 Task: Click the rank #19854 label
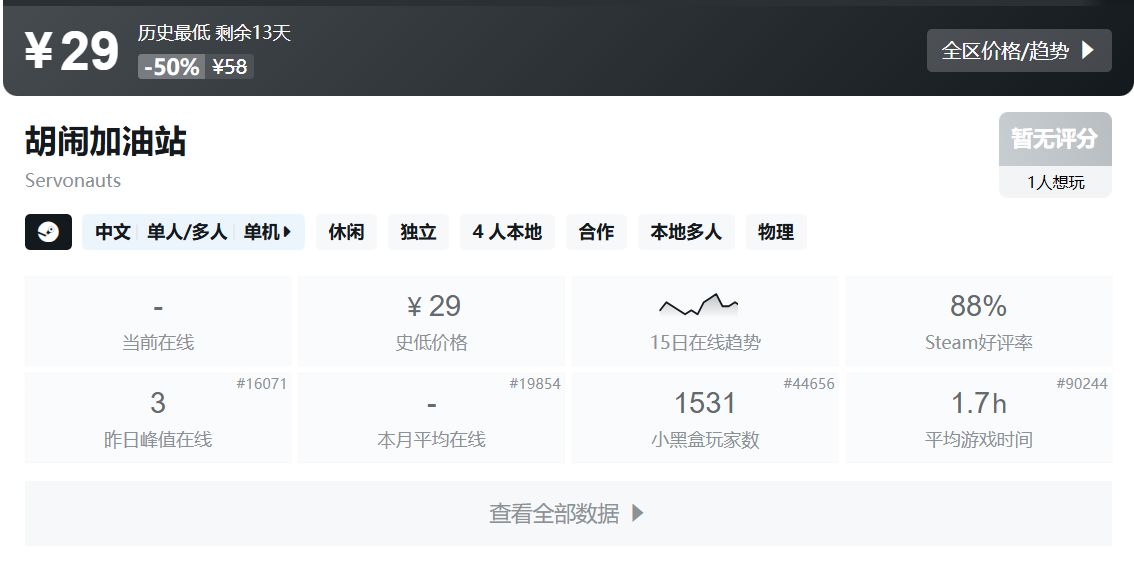pos(535,383)
